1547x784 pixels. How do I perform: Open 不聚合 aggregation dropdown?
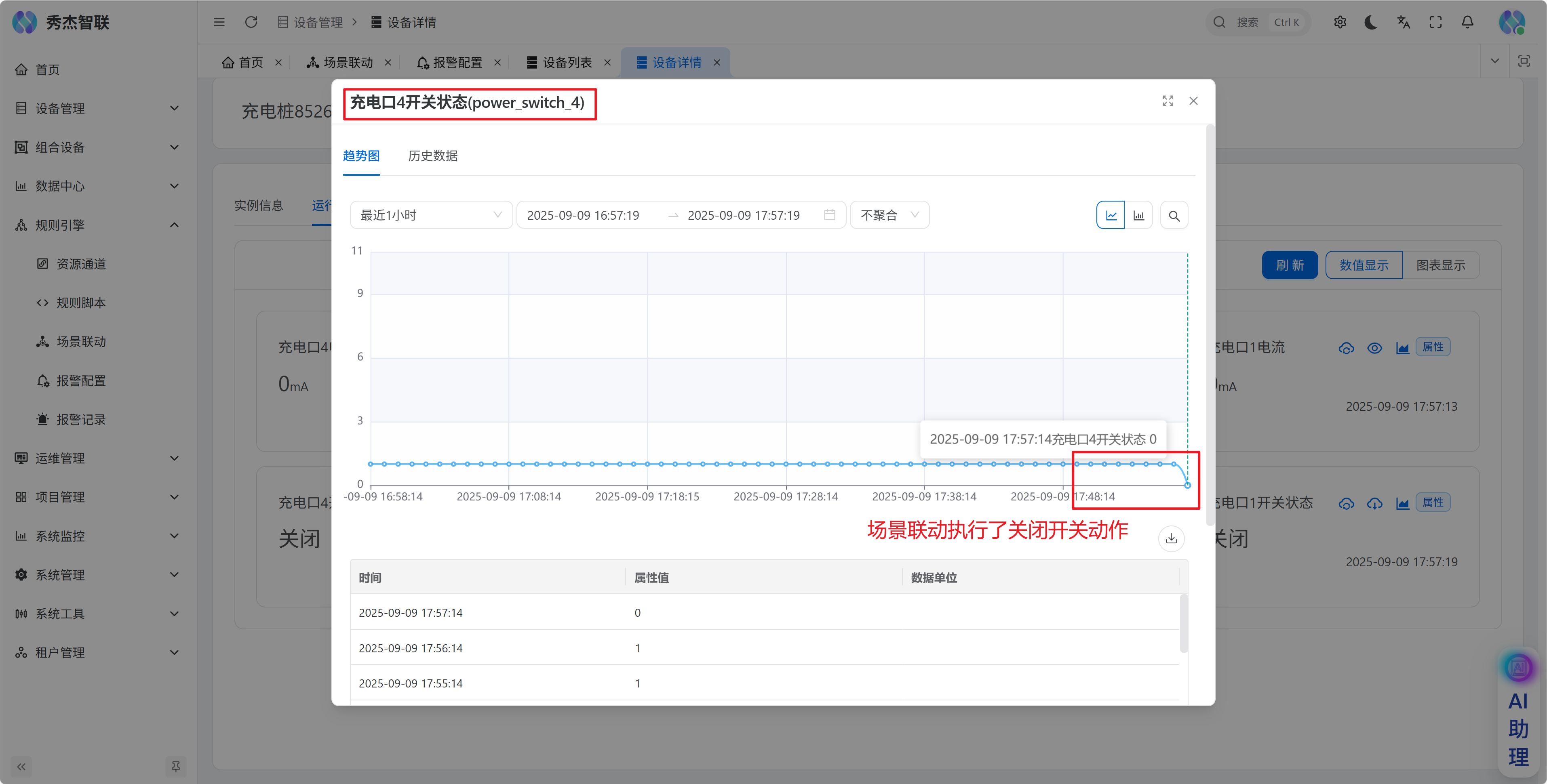point(889,215)
